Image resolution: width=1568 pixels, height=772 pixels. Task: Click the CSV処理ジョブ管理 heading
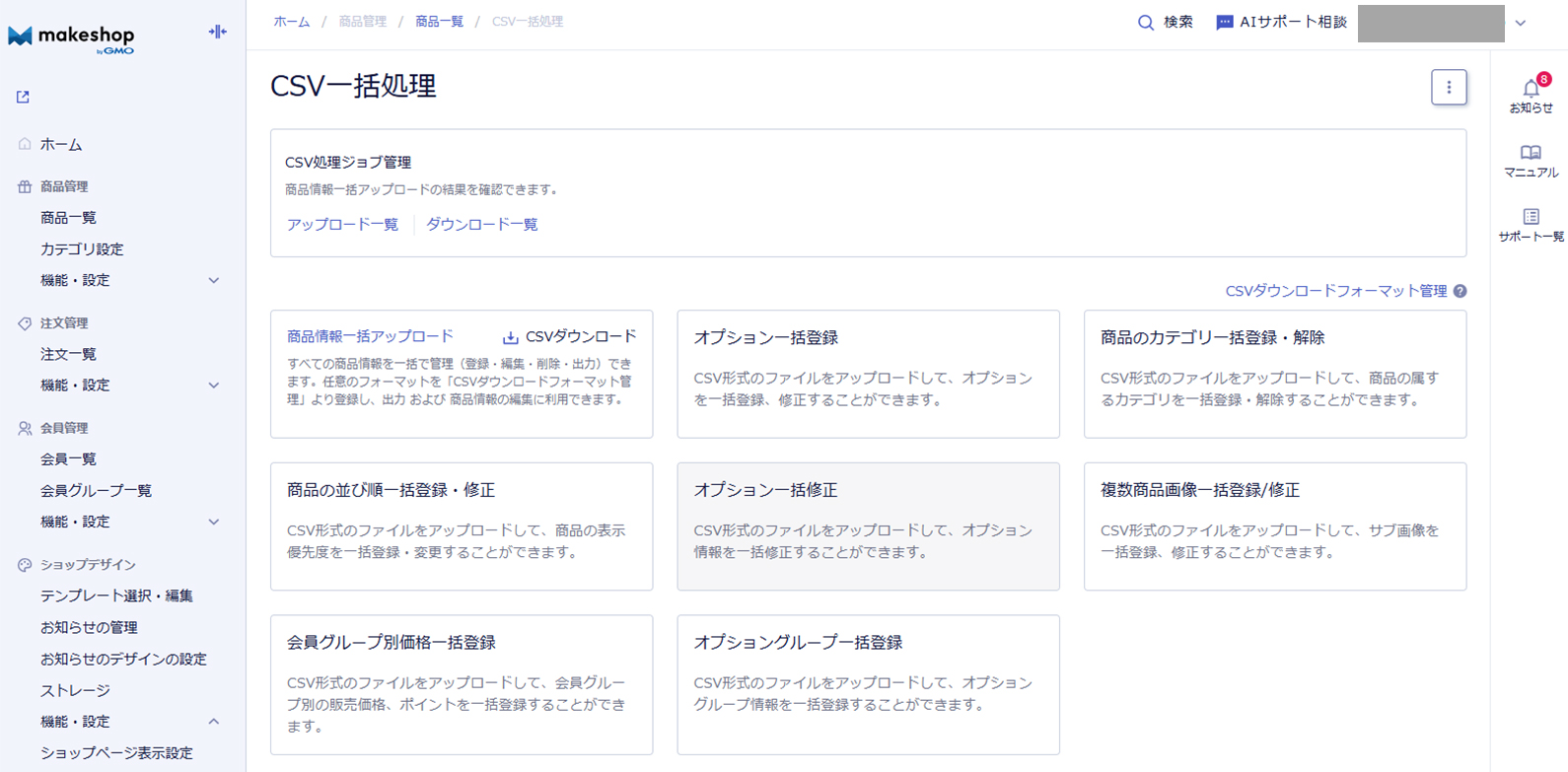pyautogui.click(x=348, y=163)
